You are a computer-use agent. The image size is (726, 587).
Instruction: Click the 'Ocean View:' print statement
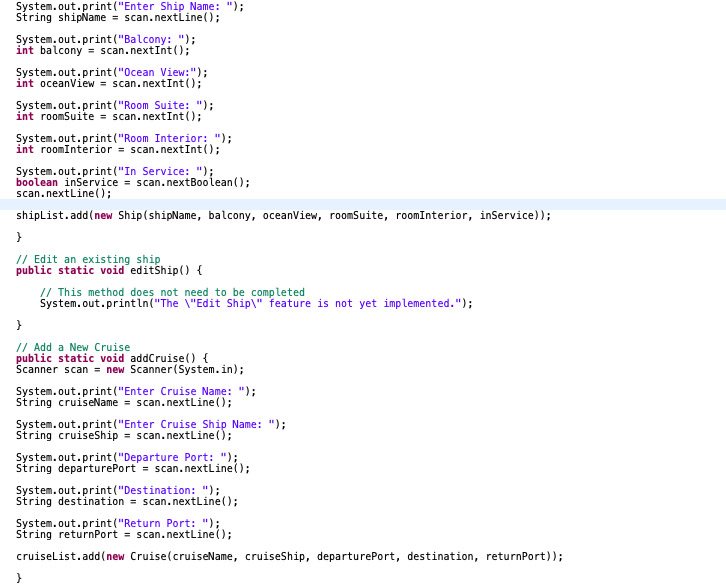click(112, 73)
